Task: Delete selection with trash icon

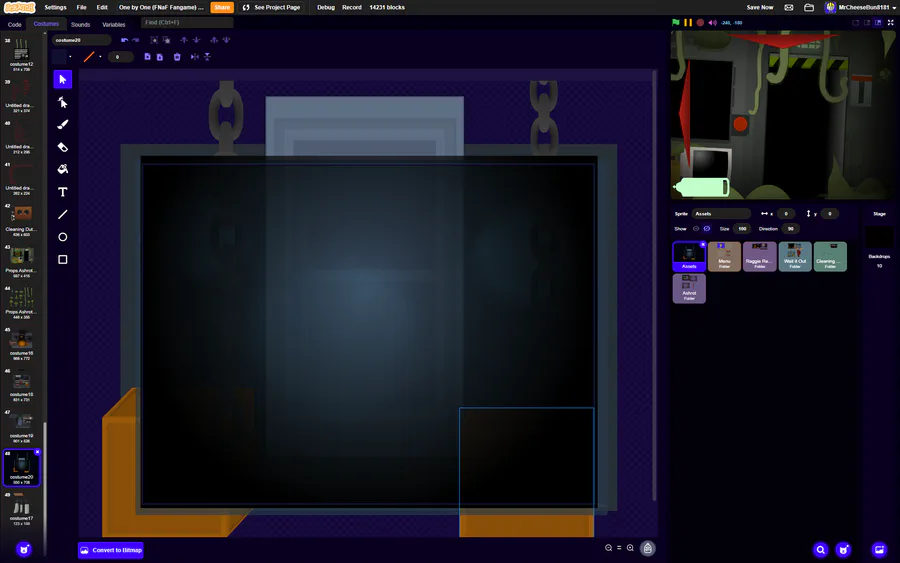Action: pyautogui.click(x=177, y=57)
